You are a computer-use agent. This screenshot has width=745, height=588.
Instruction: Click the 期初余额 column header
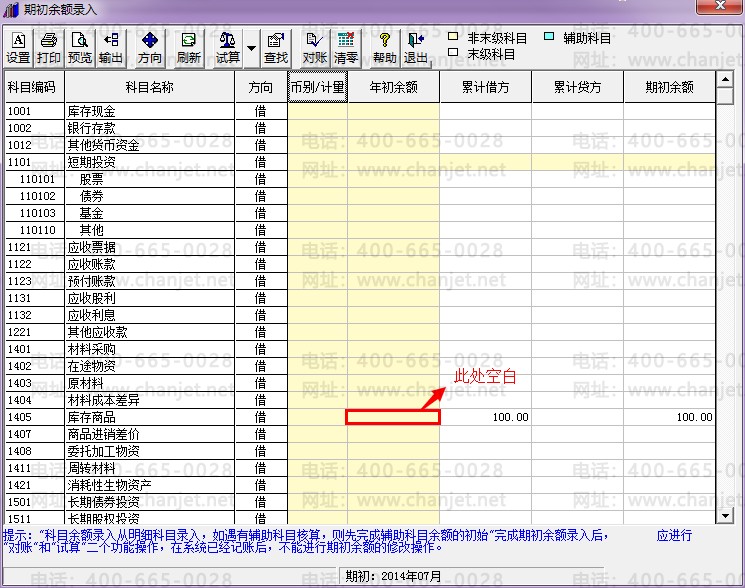tap(669, 87)
